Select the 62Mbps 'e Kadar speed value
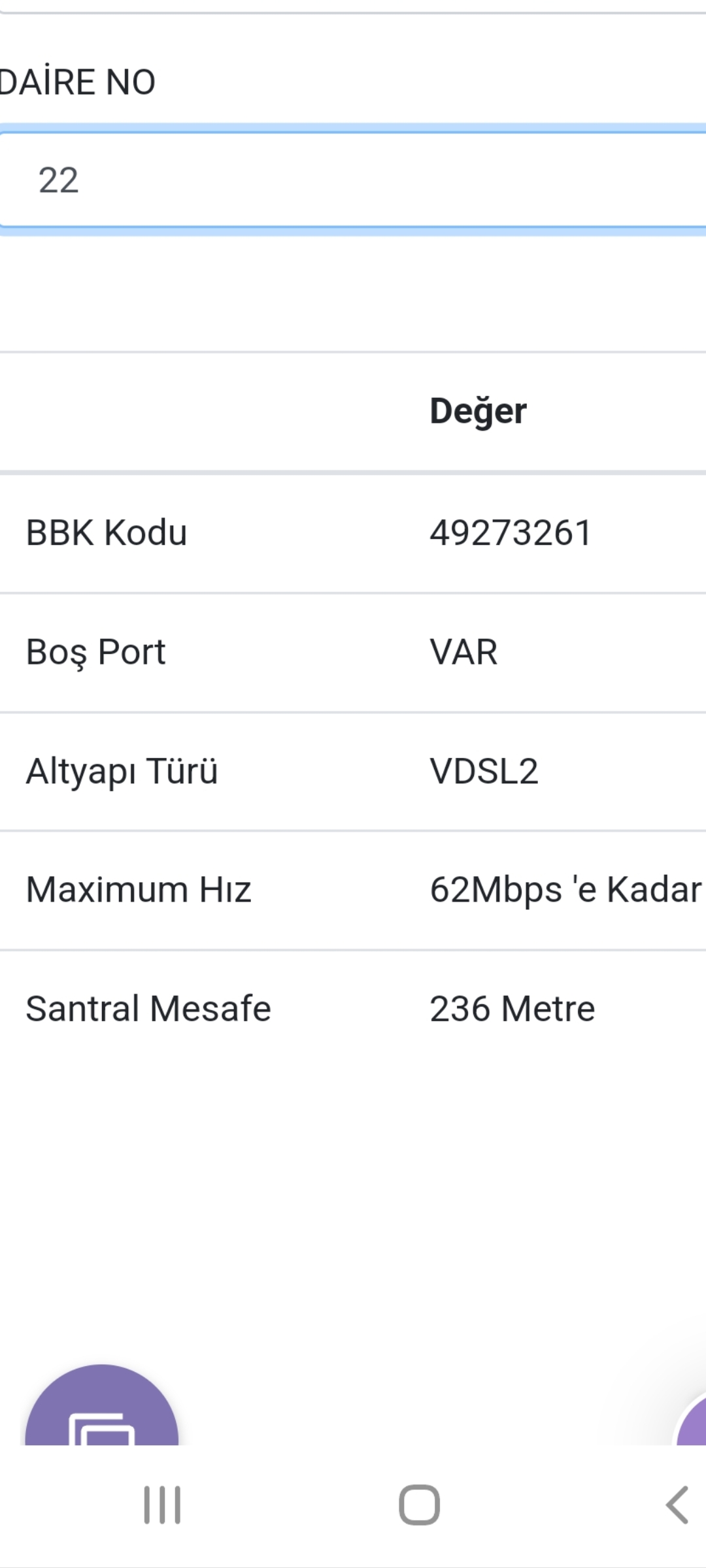The image size is (706, 1568). click(565, 890)
